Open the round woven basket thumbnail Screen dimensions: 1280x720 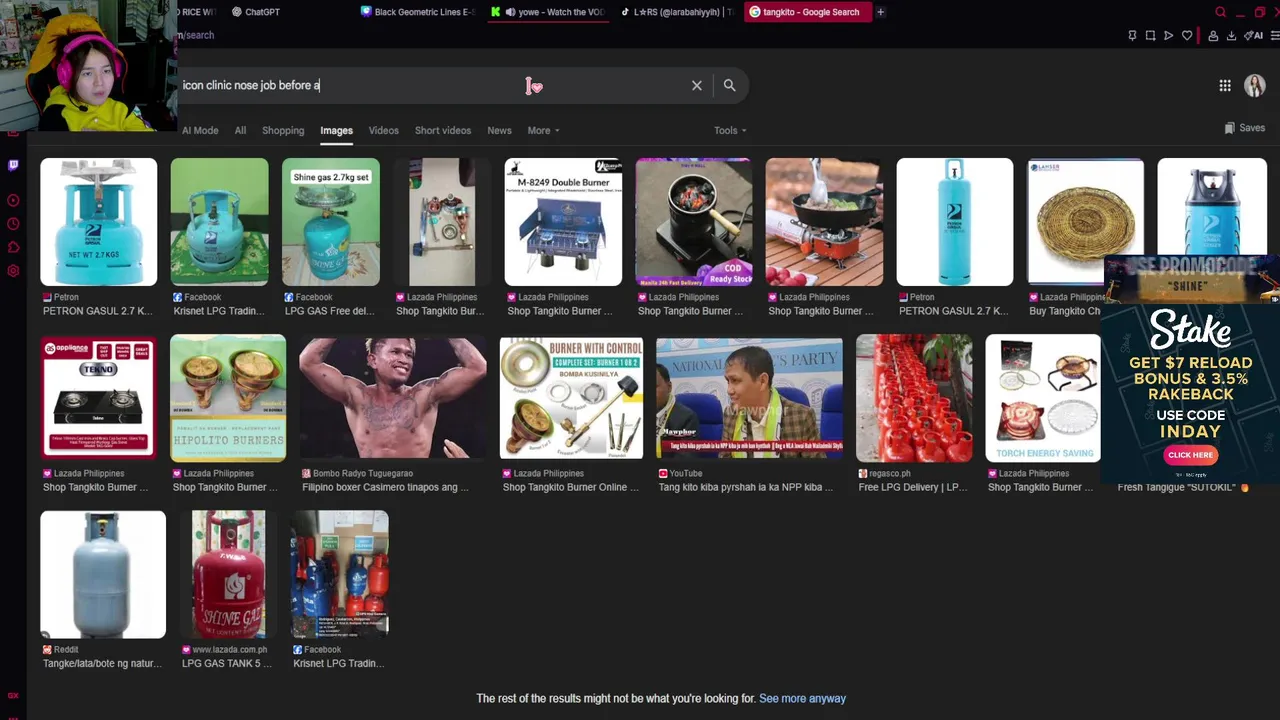click(1085, 222)
